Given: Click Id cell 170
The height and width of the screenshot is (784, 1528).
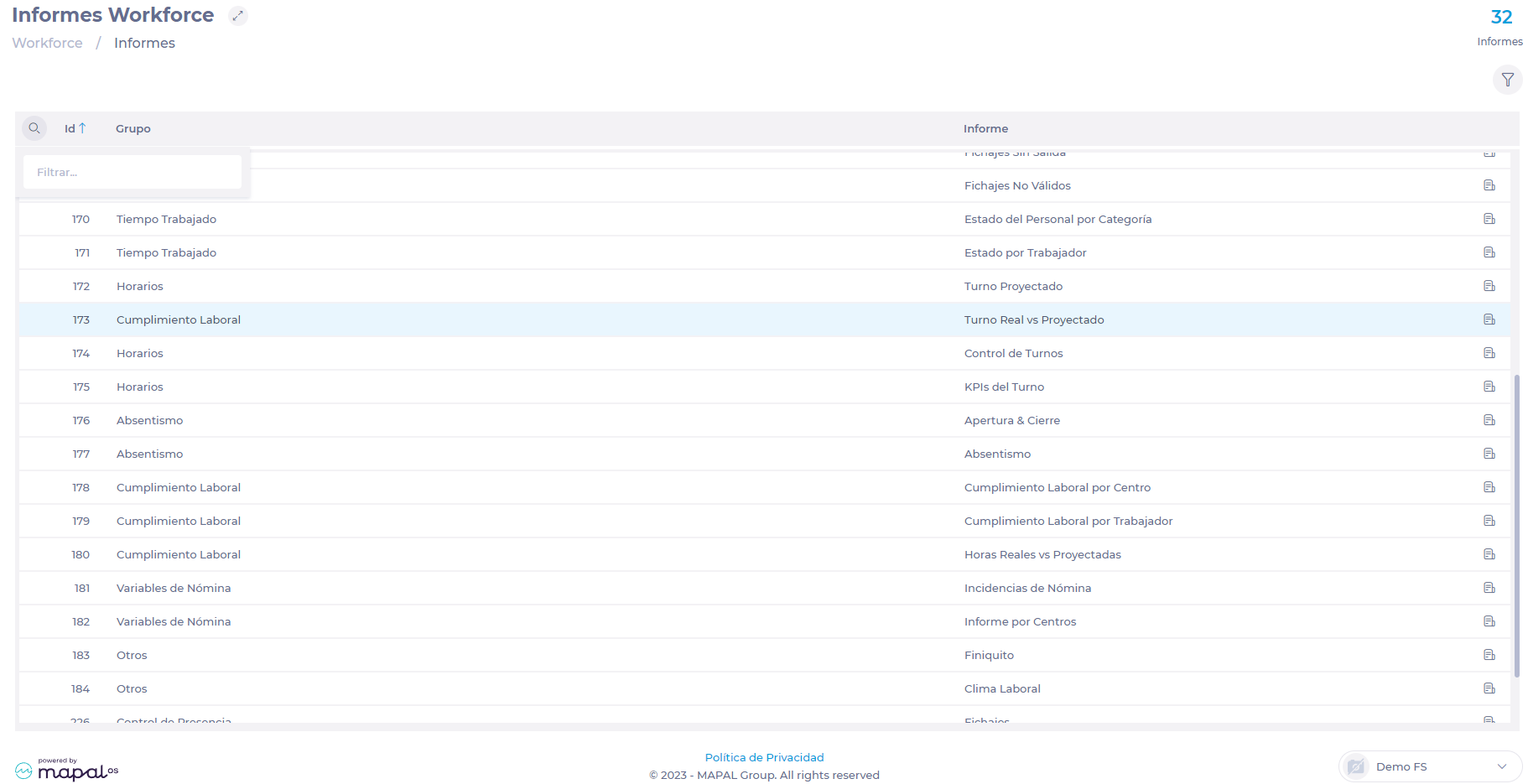Looking at the screenshot, I should click(81, 219).
